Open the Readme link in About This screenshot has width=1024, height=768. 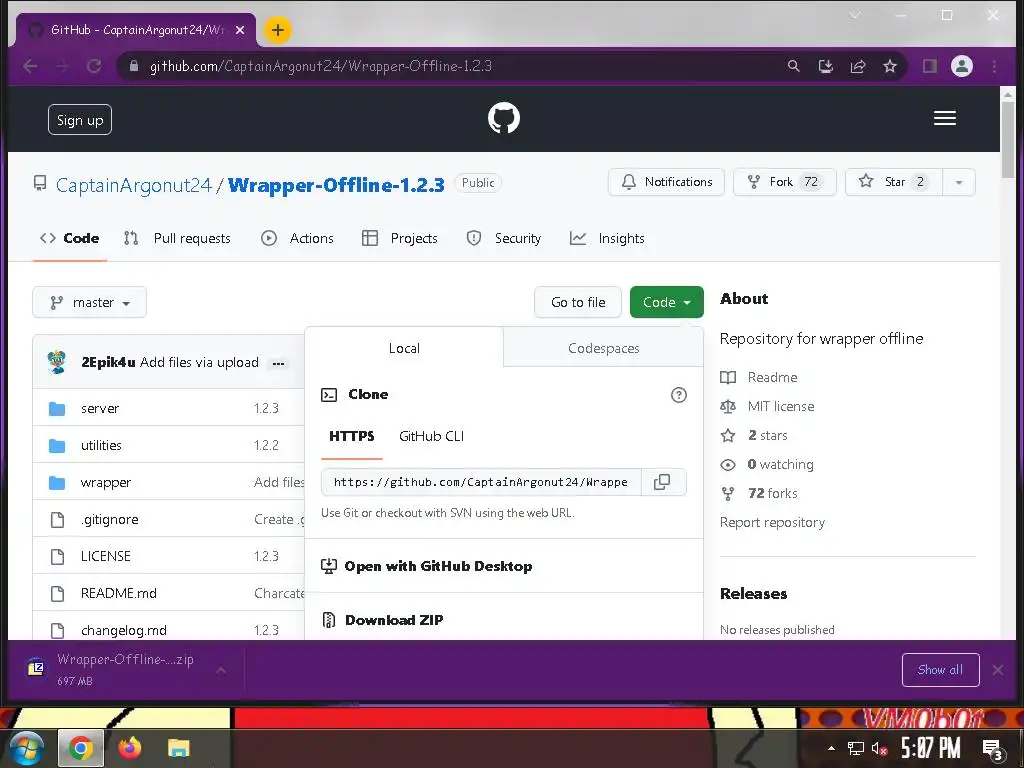(x=772, y=377)
